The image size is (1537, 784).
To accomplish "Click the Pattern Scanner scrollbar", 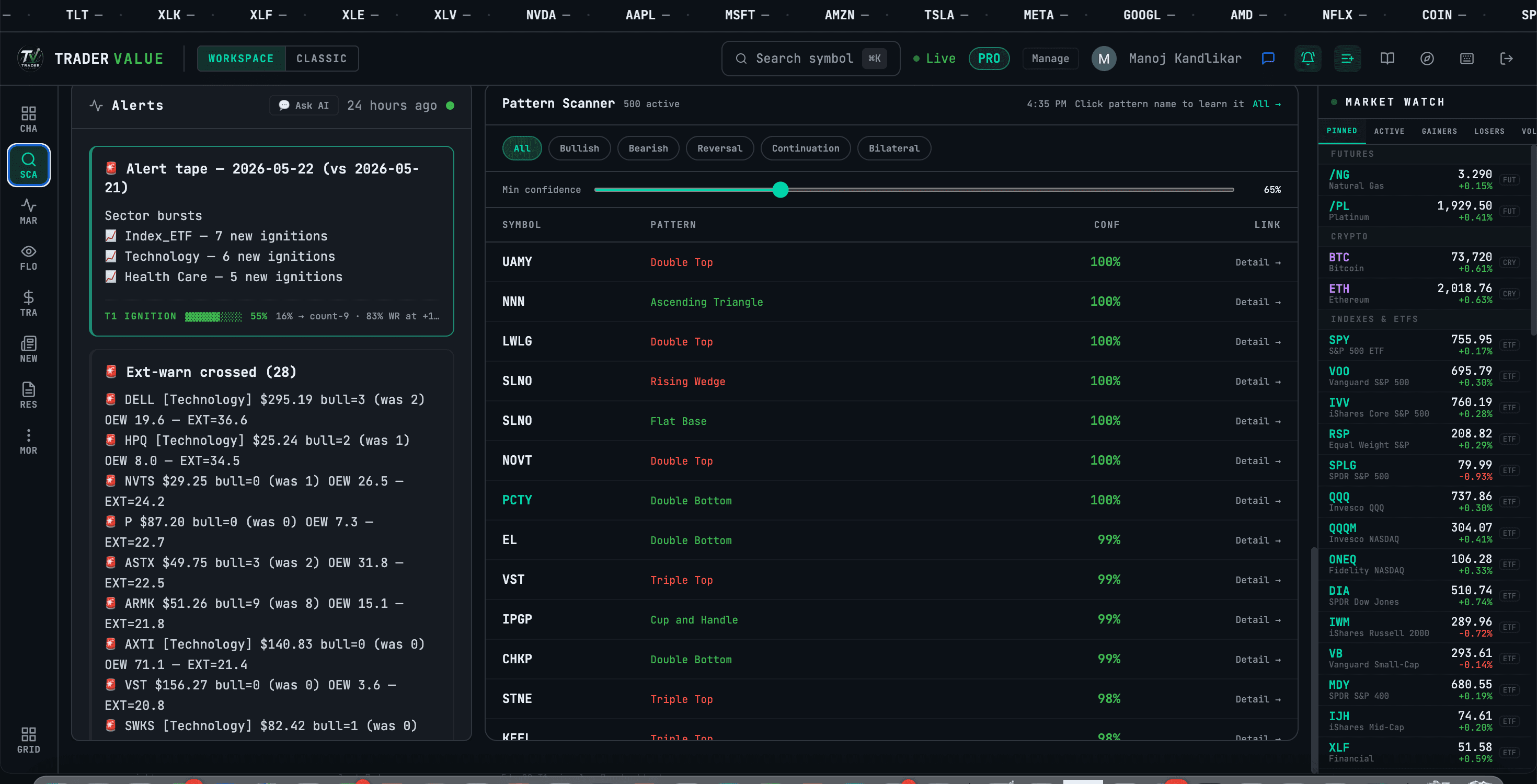I will click(1313, 659).
